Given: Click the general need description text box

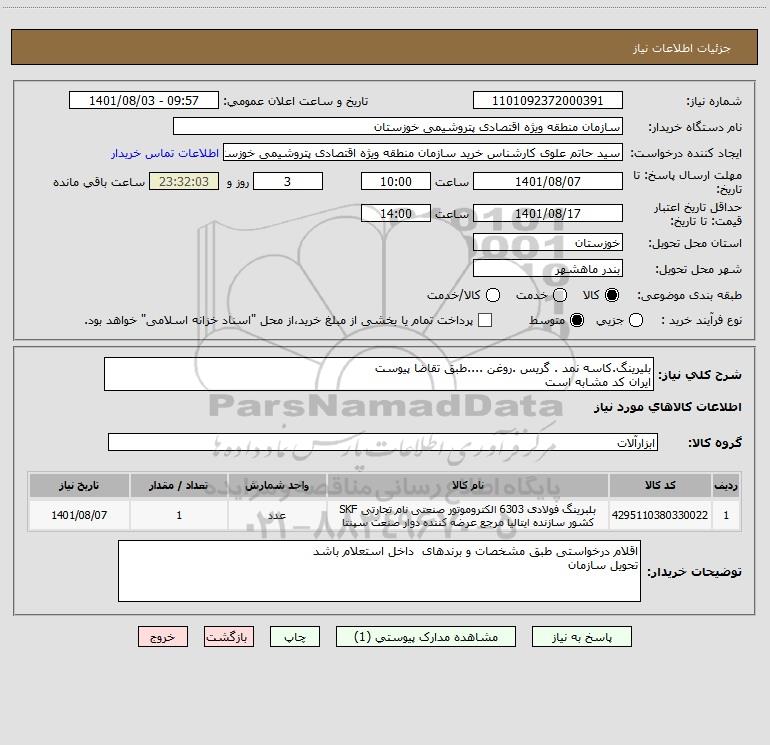Looking at the screenshot, I should (x=379, y=374).
